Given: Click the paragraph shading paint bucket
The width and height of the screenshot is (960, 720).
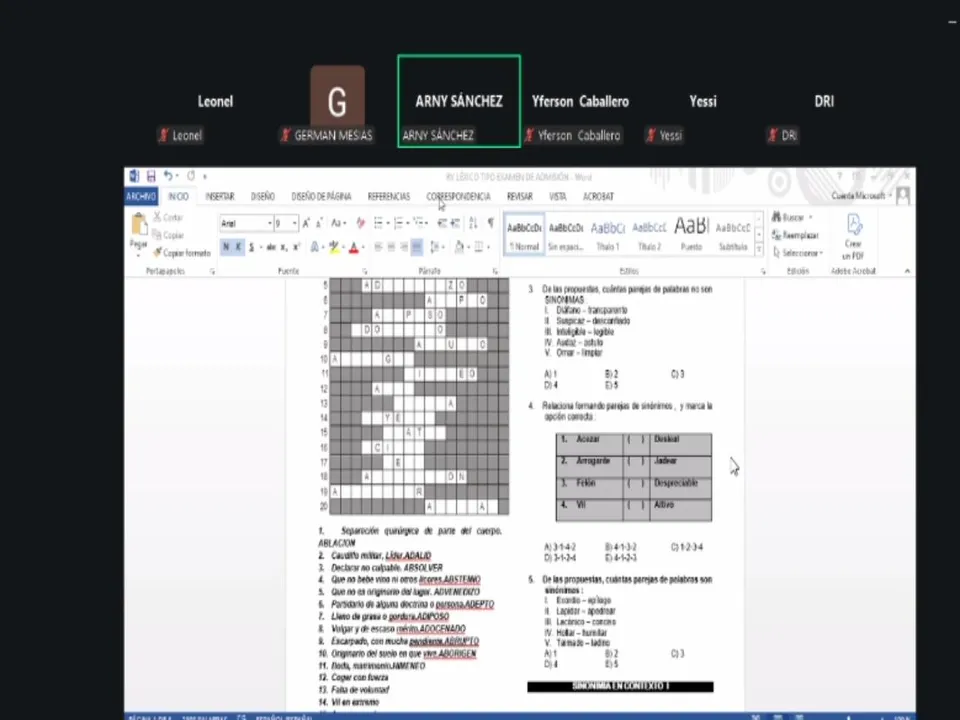Looking at the screenshot, I should point(459,247).
